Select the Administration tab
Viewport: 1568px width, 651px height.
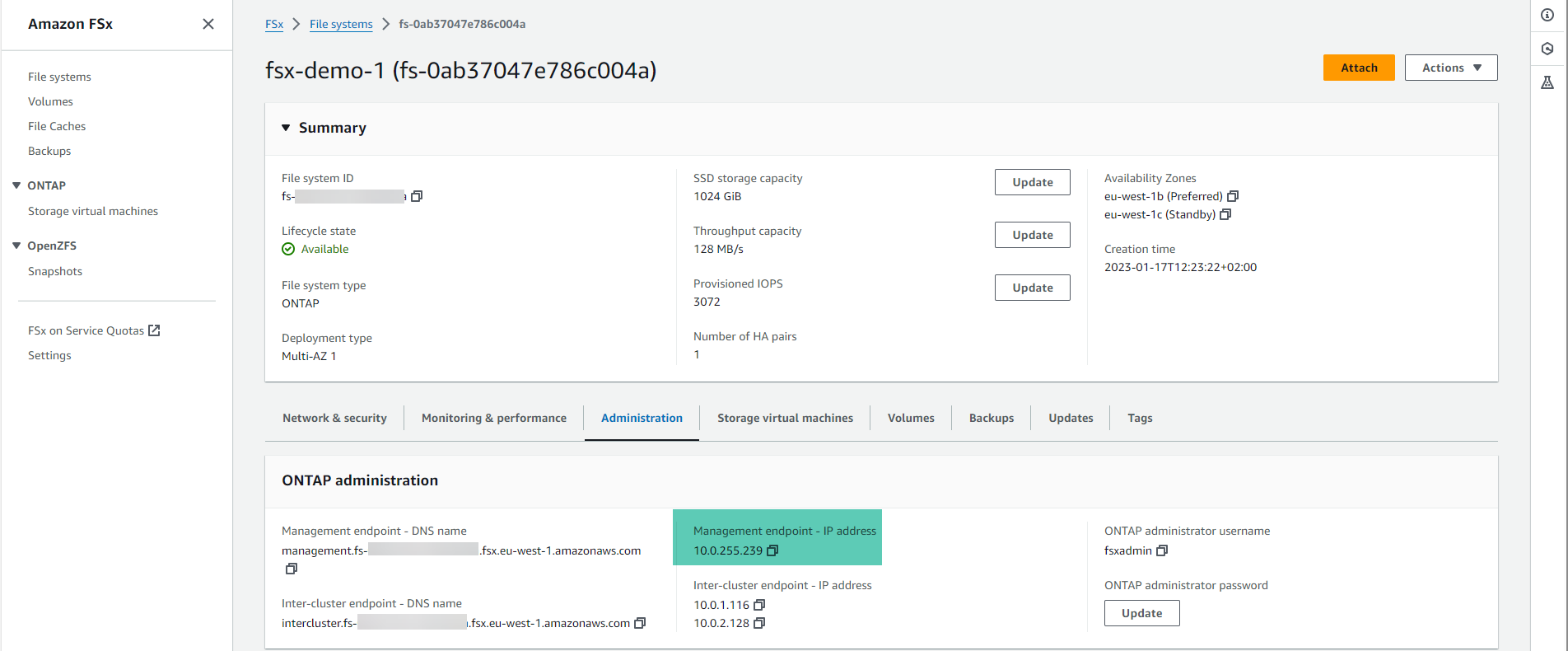(642, 418)
